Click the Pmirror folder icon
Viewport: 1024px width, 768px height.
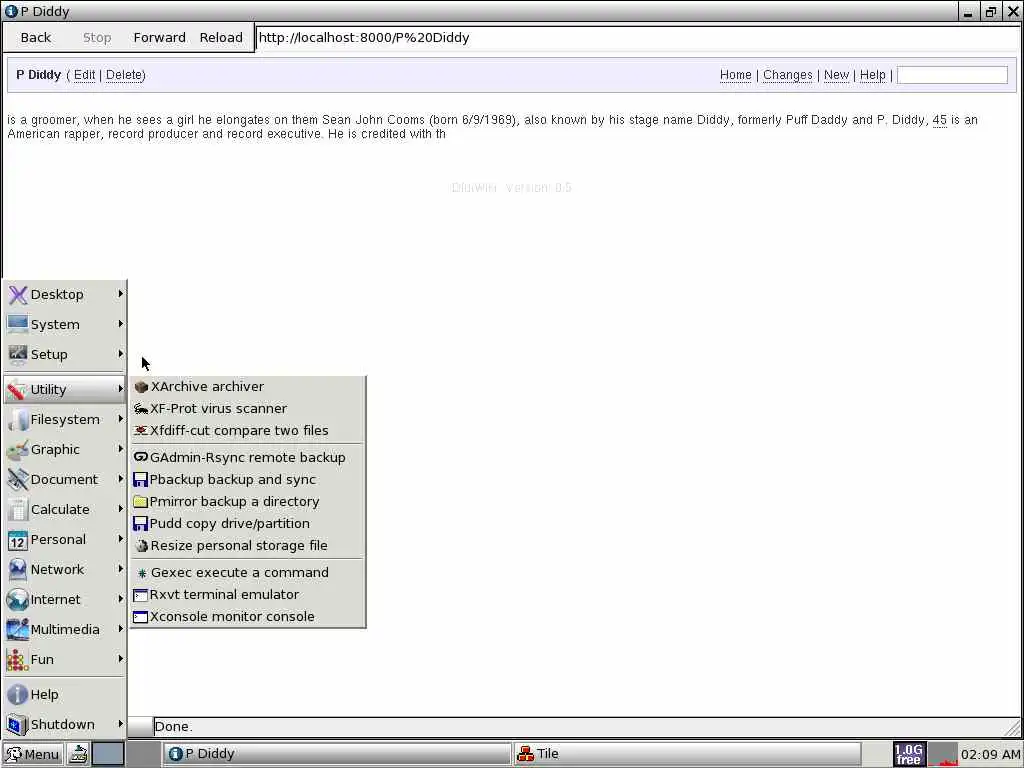tap(140, 502)
